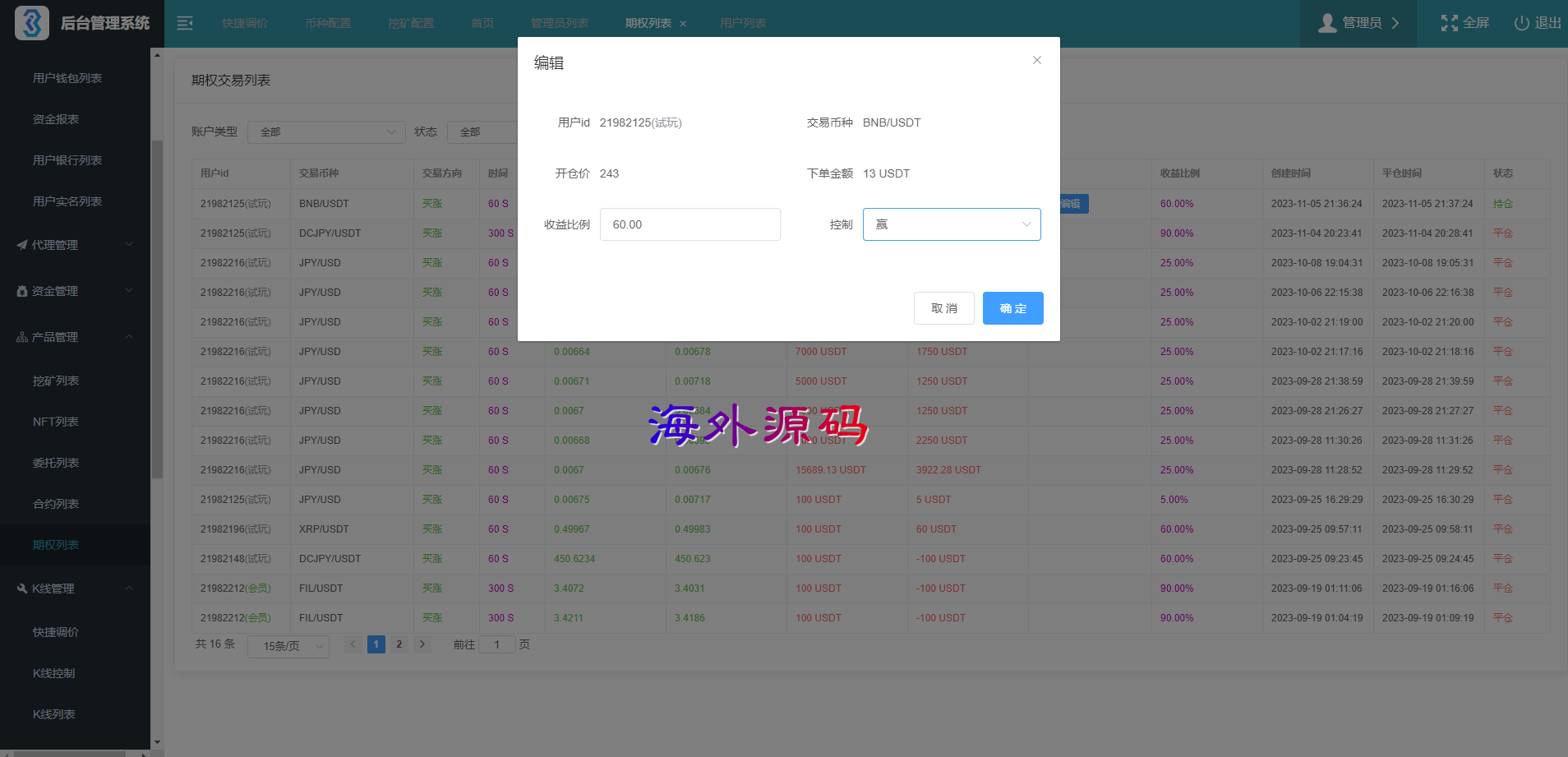
Task: Close the 期权列表 tab with its x
Action: [x=683, y=24]
